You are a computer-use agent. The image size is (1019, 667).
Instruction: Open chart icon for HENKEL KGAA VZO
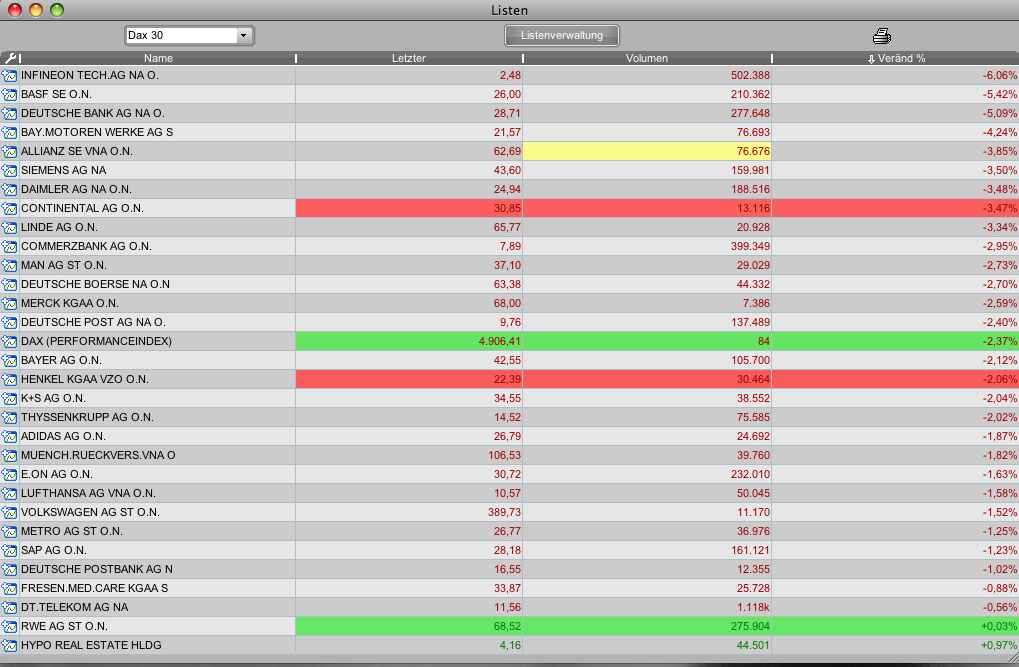pos(10,380)
